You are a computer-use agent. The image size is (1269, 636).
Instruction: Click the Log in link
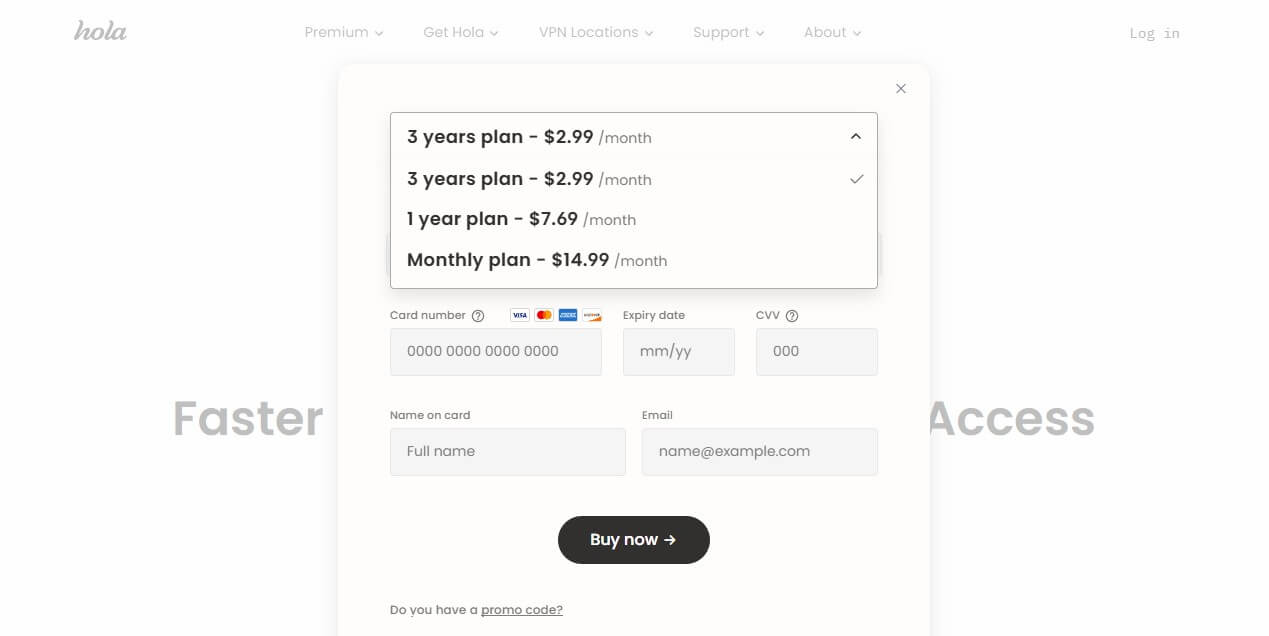(x=1153, y=32)
